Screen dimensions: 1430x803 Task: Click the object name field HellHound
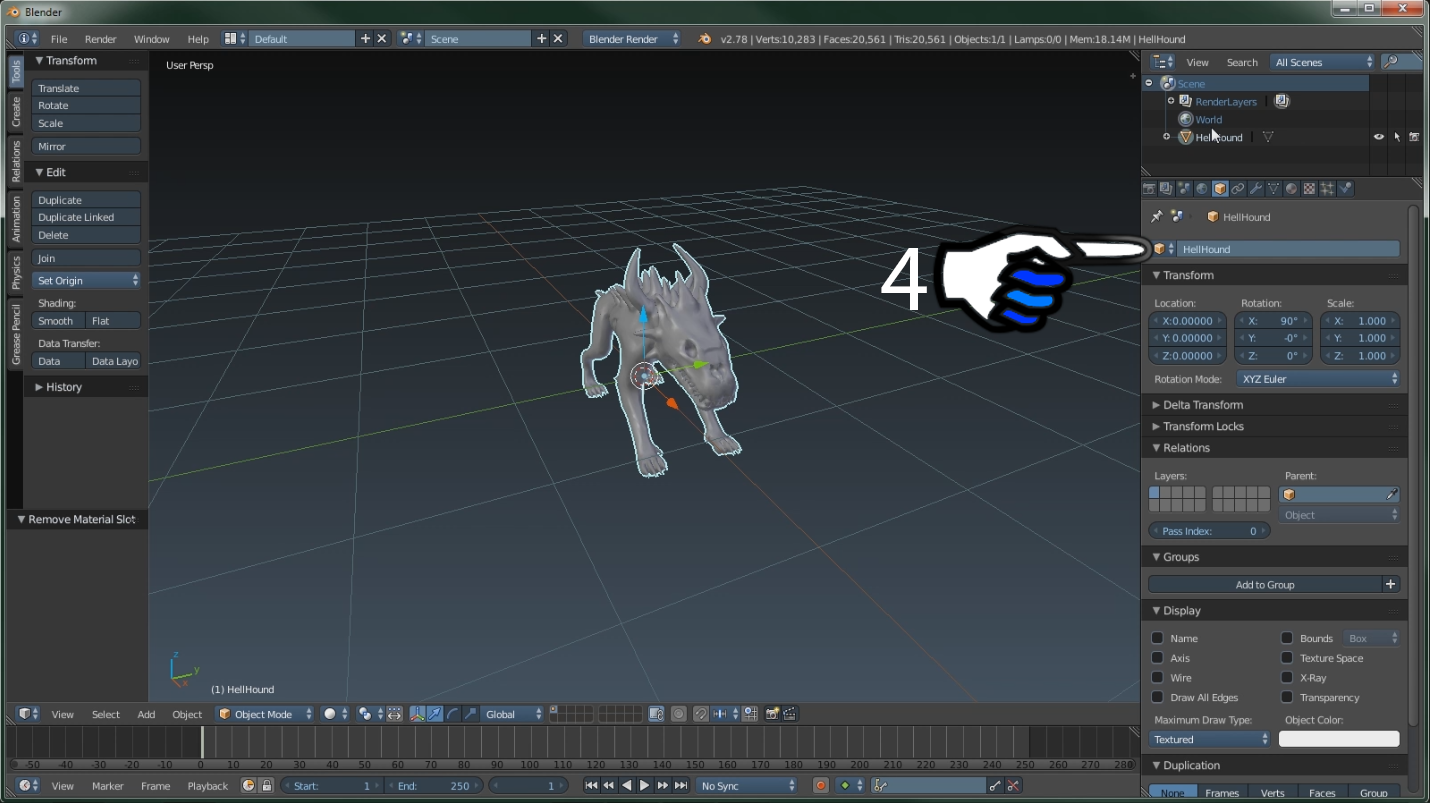1288,249
